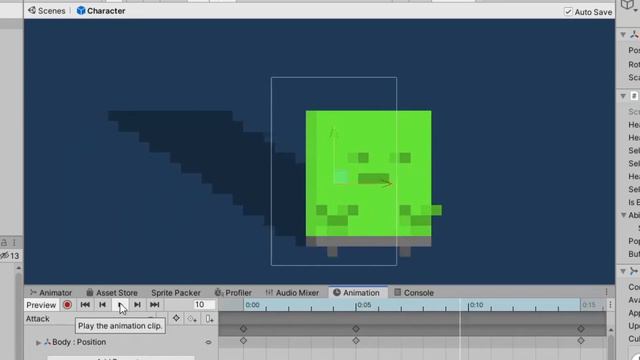The image size is (640, 360).
Task: Click the dopesheet summary keyframe at 0:00
Action: pos(243,329)
